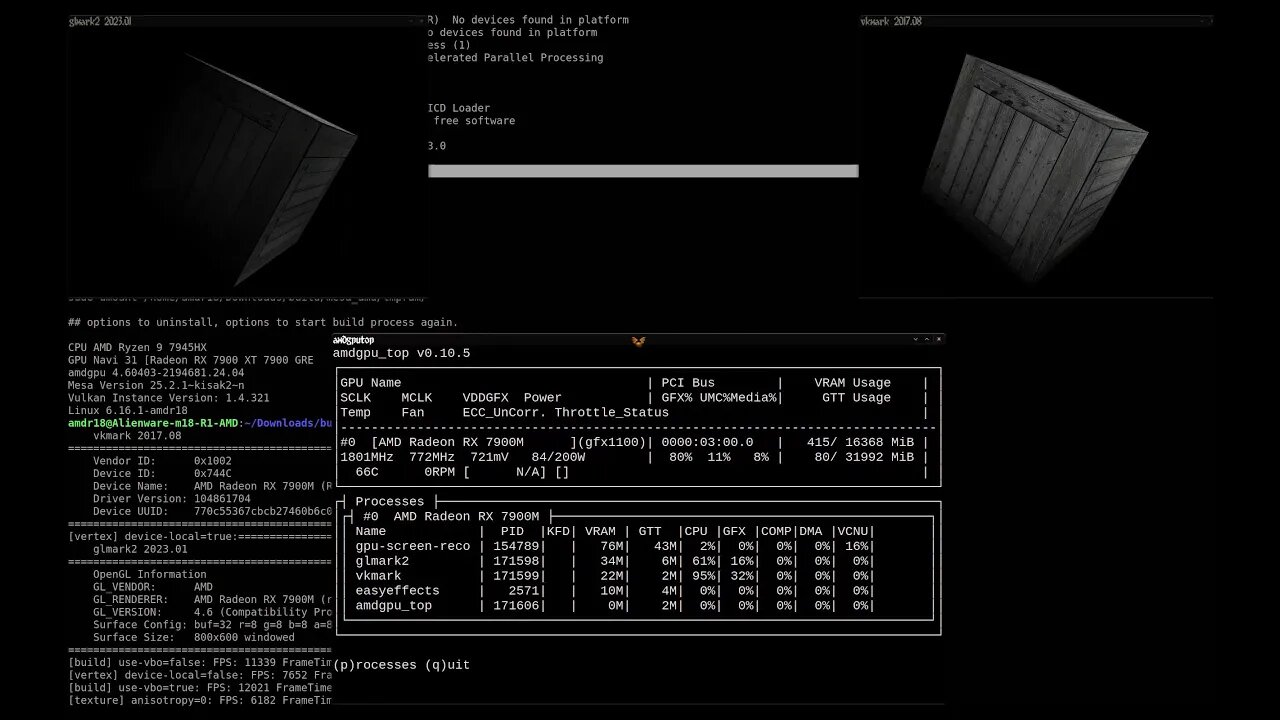Click the 'Processes' section heading

pyautogui.click(x=390, y=502)
